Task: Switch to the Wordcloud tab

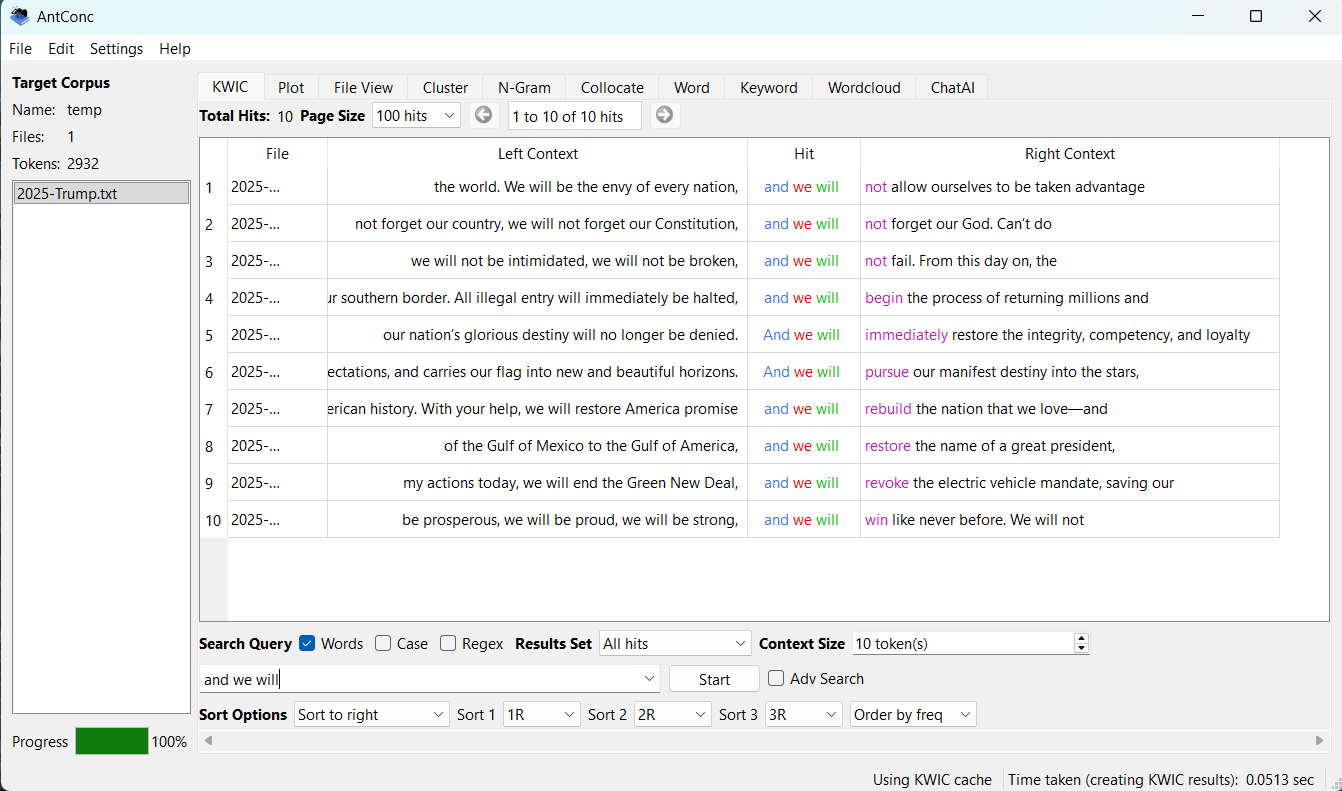Action: tap(863, 88)
